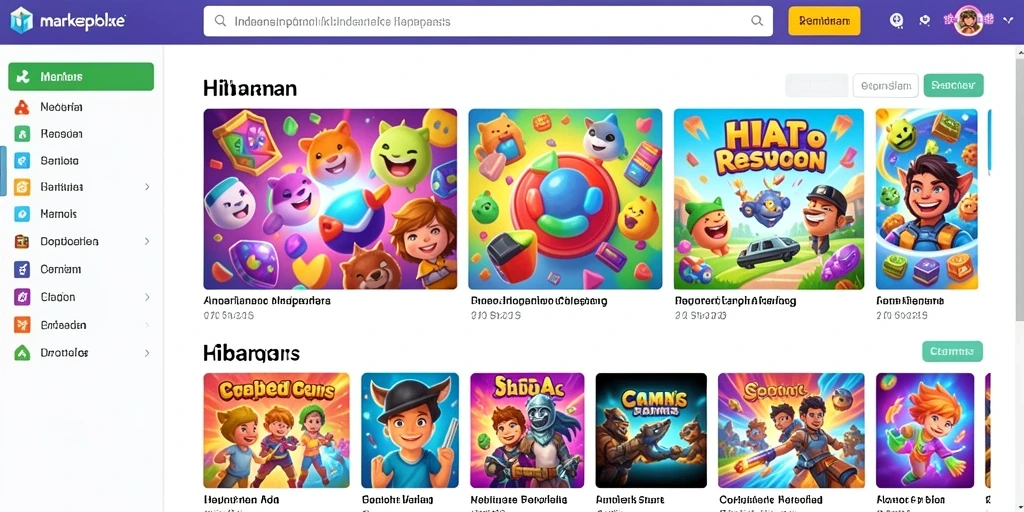
Task: Click the orange Bartiries sidebar icon
Action: click(x=22, y=187)
